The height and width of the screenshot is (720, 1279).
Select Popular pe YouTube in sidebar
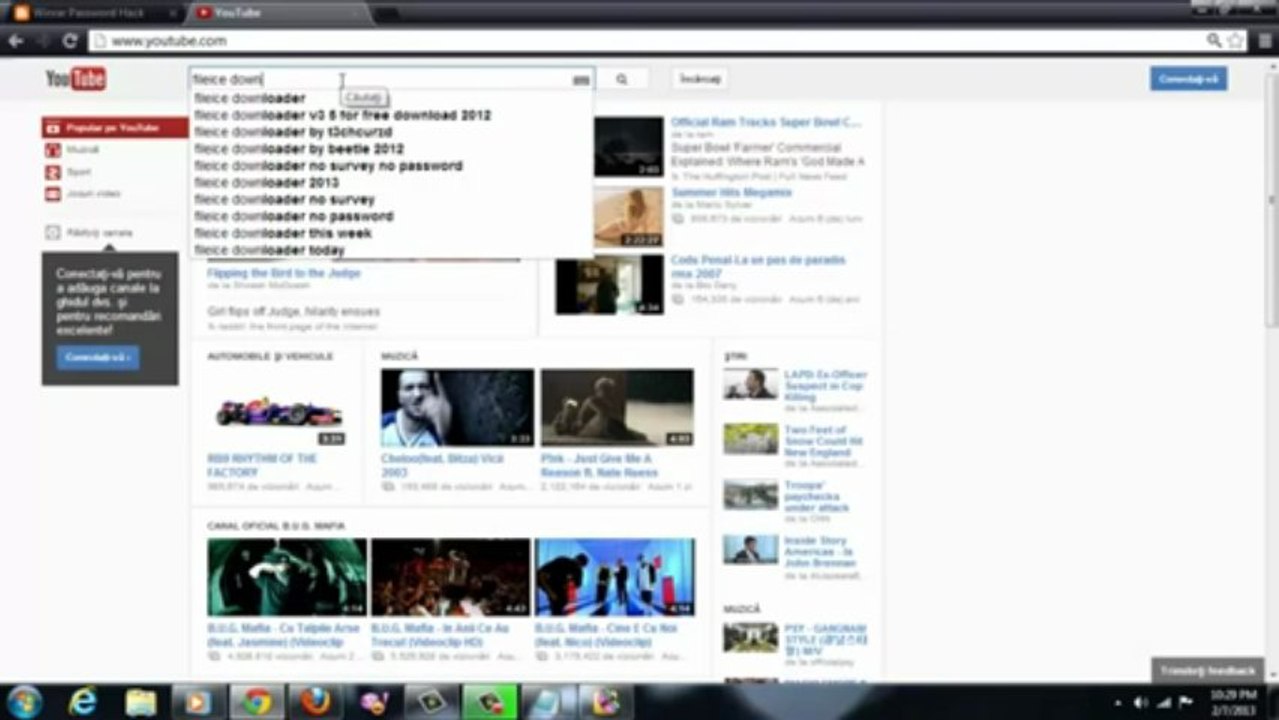115,128
